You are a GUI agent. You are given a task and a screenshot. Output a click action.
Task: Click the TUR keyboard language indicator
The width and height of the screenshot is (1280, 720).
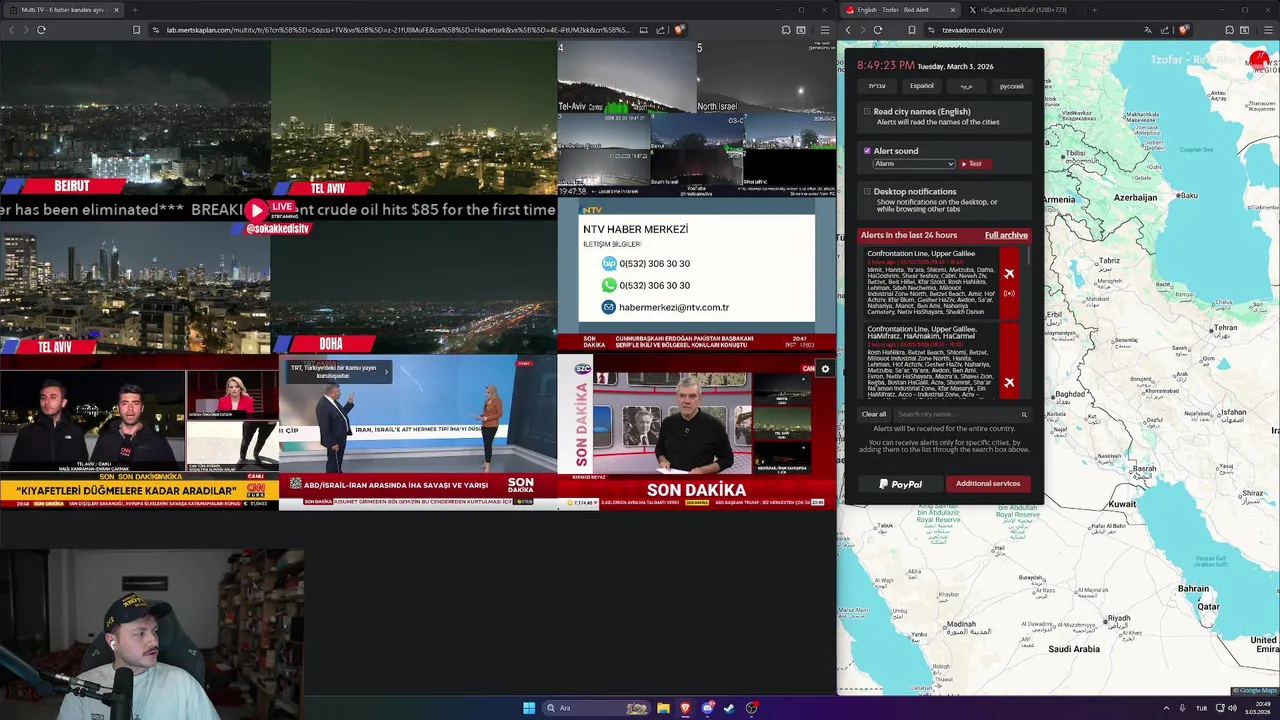(1201, 708)
